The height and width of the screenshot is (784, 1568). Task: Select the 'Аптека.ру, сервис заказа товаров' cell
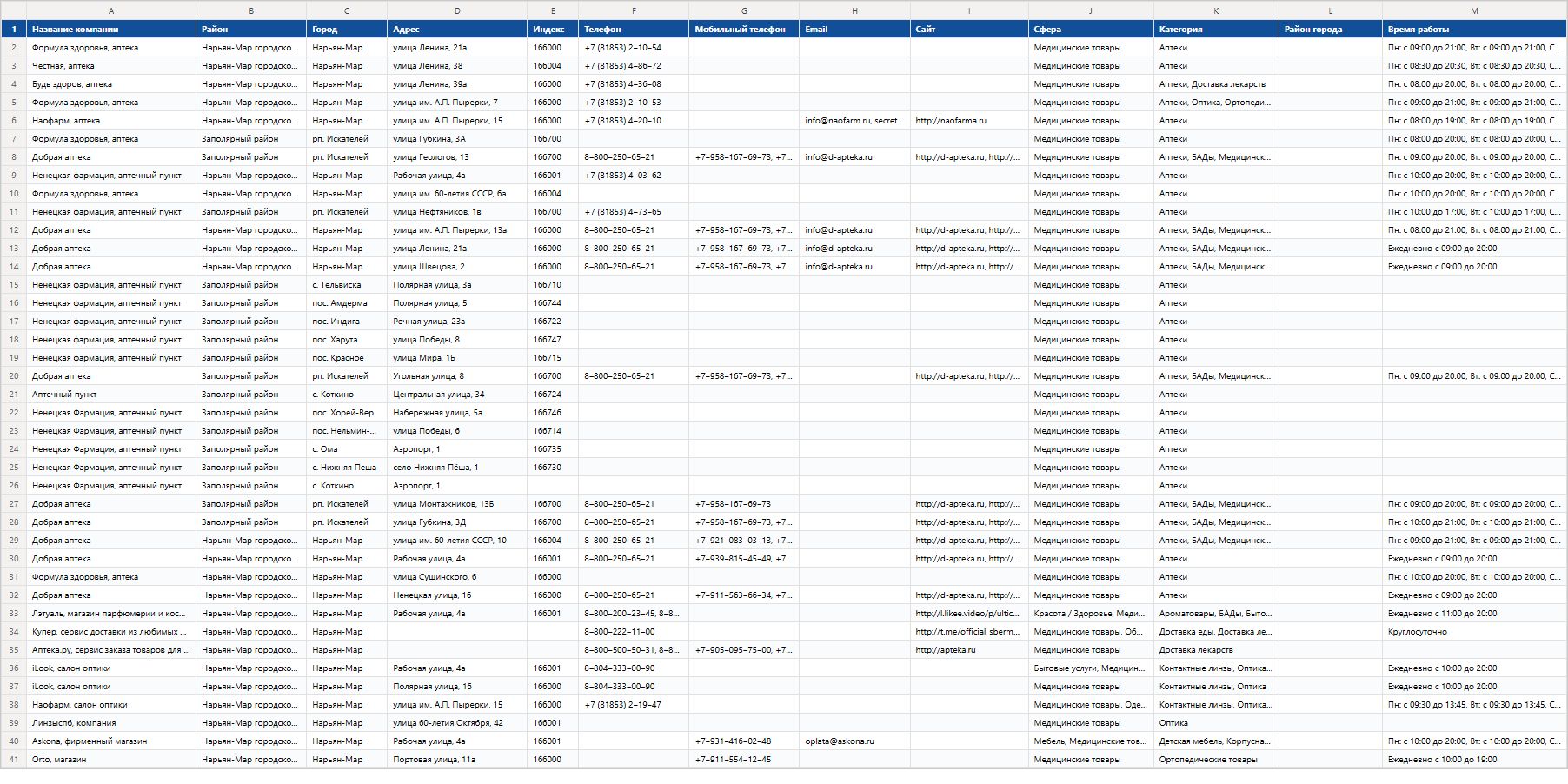pos(111,650)
